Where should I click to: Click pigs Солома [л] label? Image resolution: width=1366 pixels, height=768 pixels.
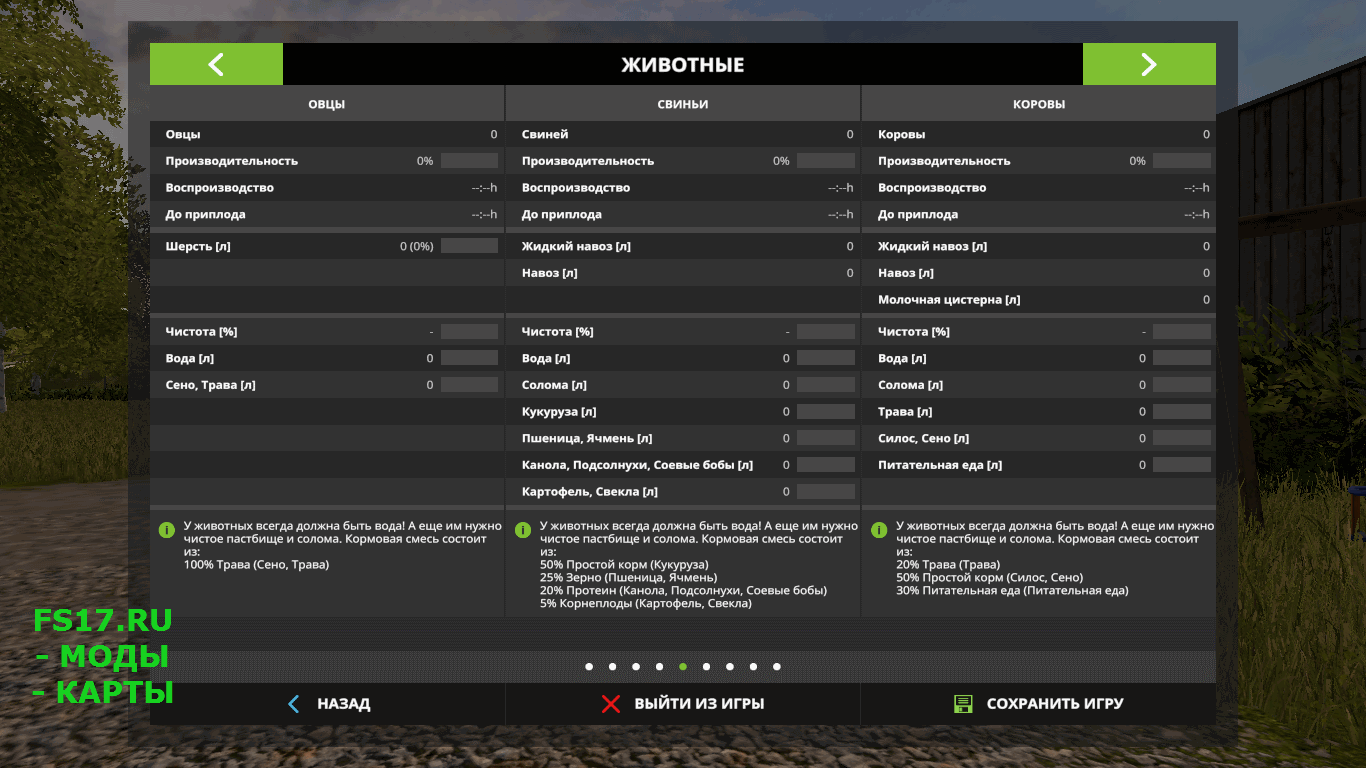click(554, 385)
